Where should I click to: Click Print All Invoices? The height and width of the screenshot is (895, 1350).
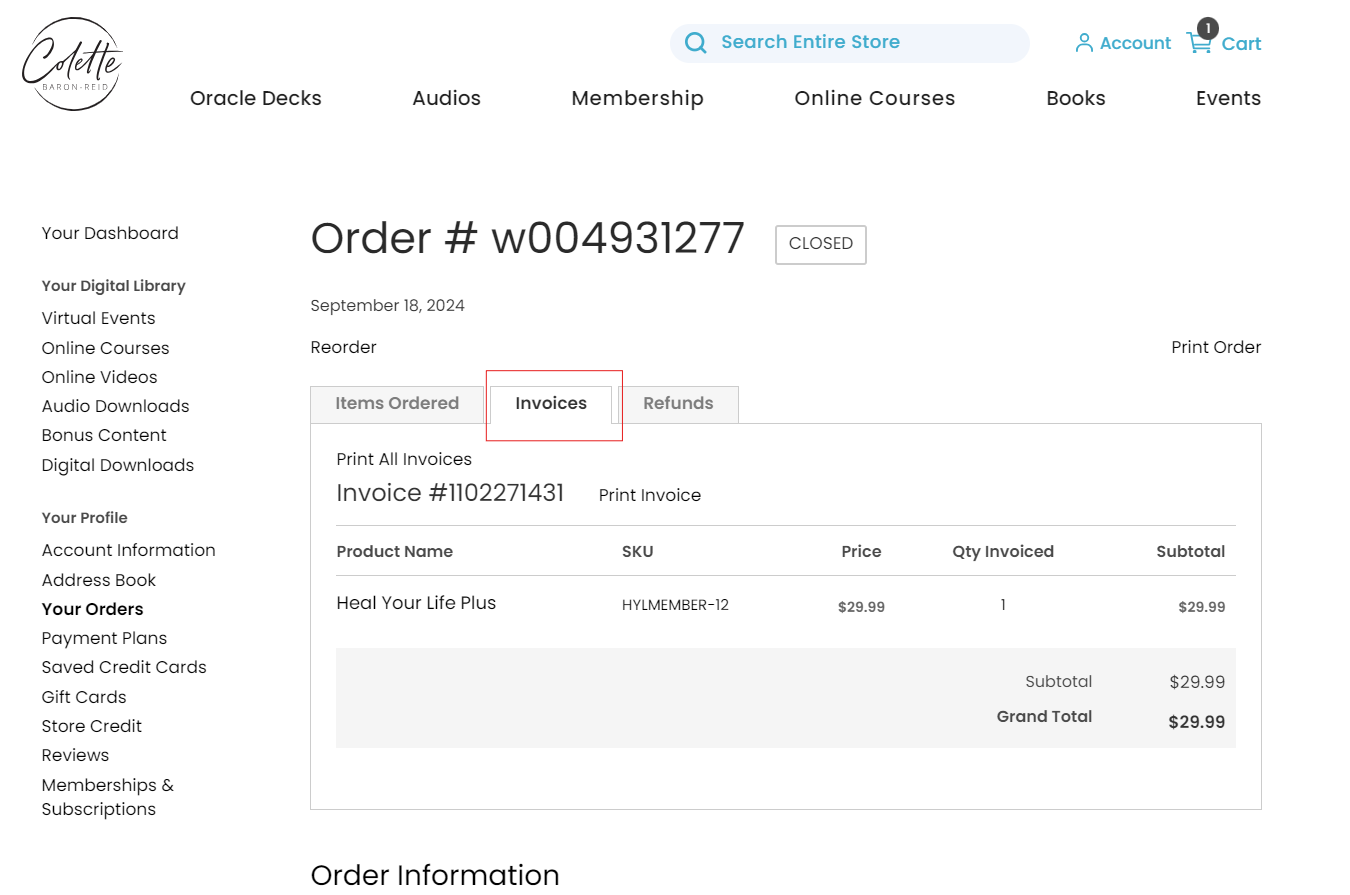(x=404, y=460)
